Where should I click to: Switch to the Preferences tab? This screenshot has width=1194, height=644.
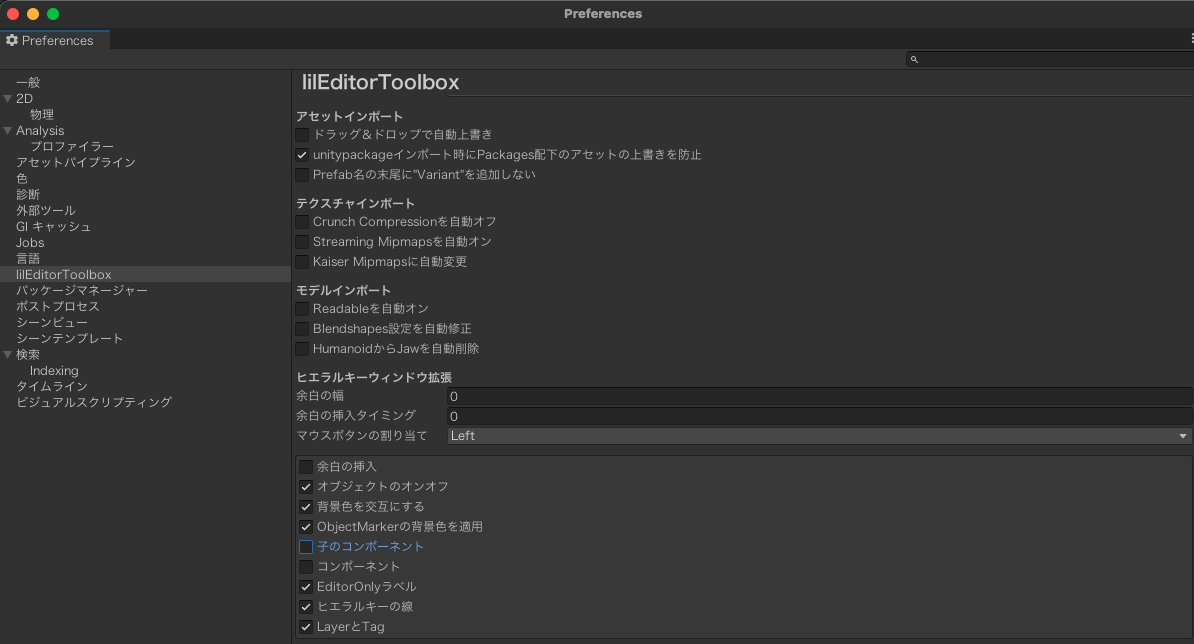point(55,40)
